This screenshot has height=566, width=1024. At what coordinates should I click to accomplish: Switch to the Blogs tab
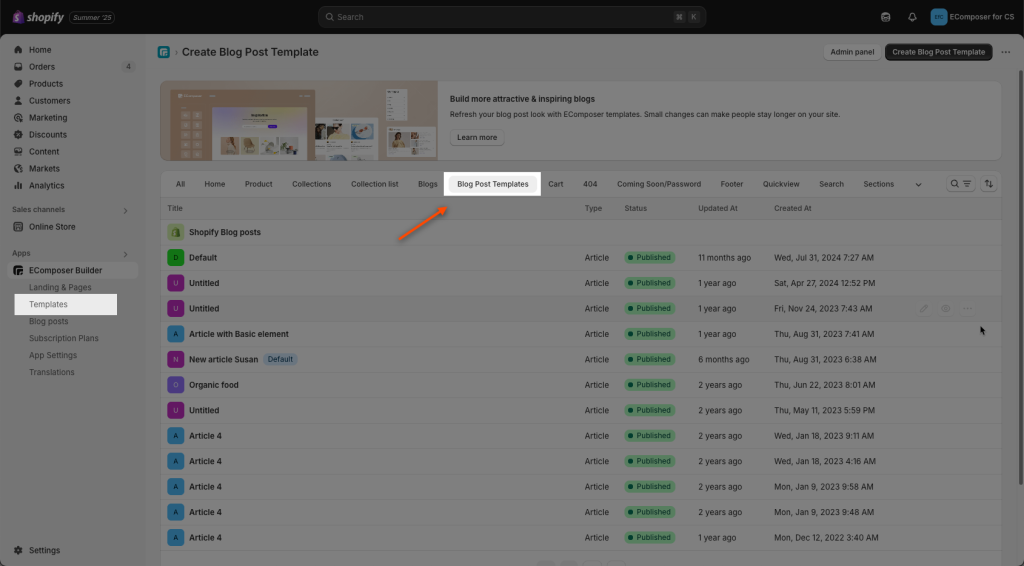(428, 184)
